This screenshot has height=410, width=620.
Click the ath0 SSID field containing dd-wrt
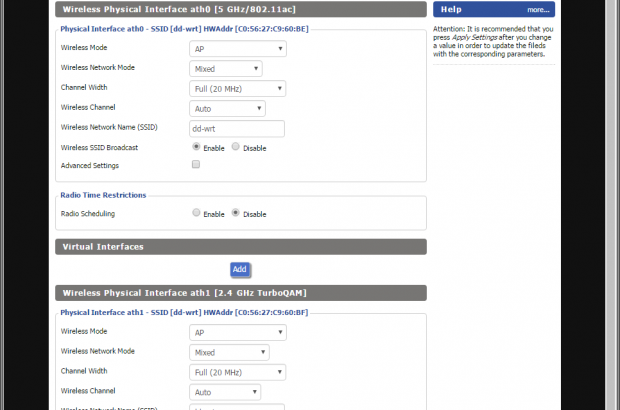point(237,128)
